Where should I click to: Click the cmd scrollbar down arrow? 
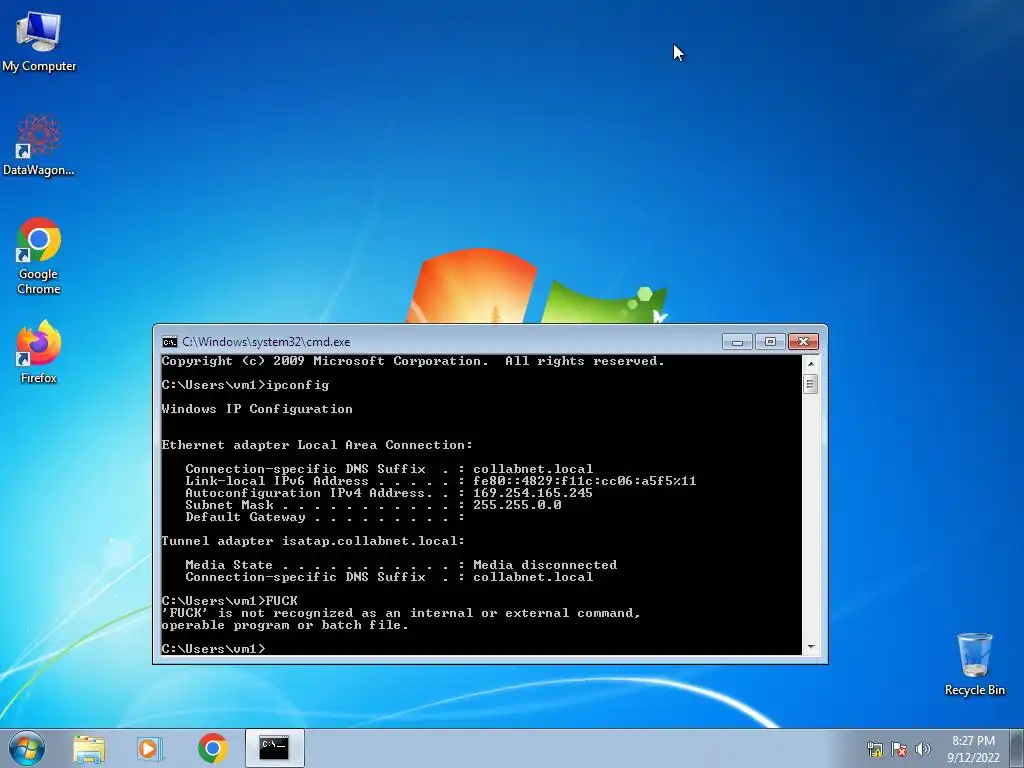point(810,647)
